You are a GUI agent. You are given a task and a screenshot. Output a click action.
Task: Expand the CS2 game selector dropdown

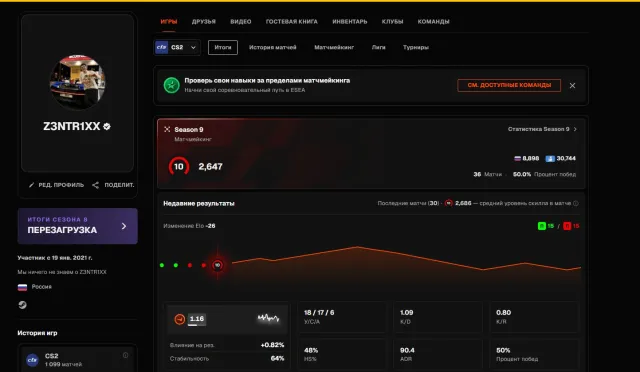click(177, 47)
